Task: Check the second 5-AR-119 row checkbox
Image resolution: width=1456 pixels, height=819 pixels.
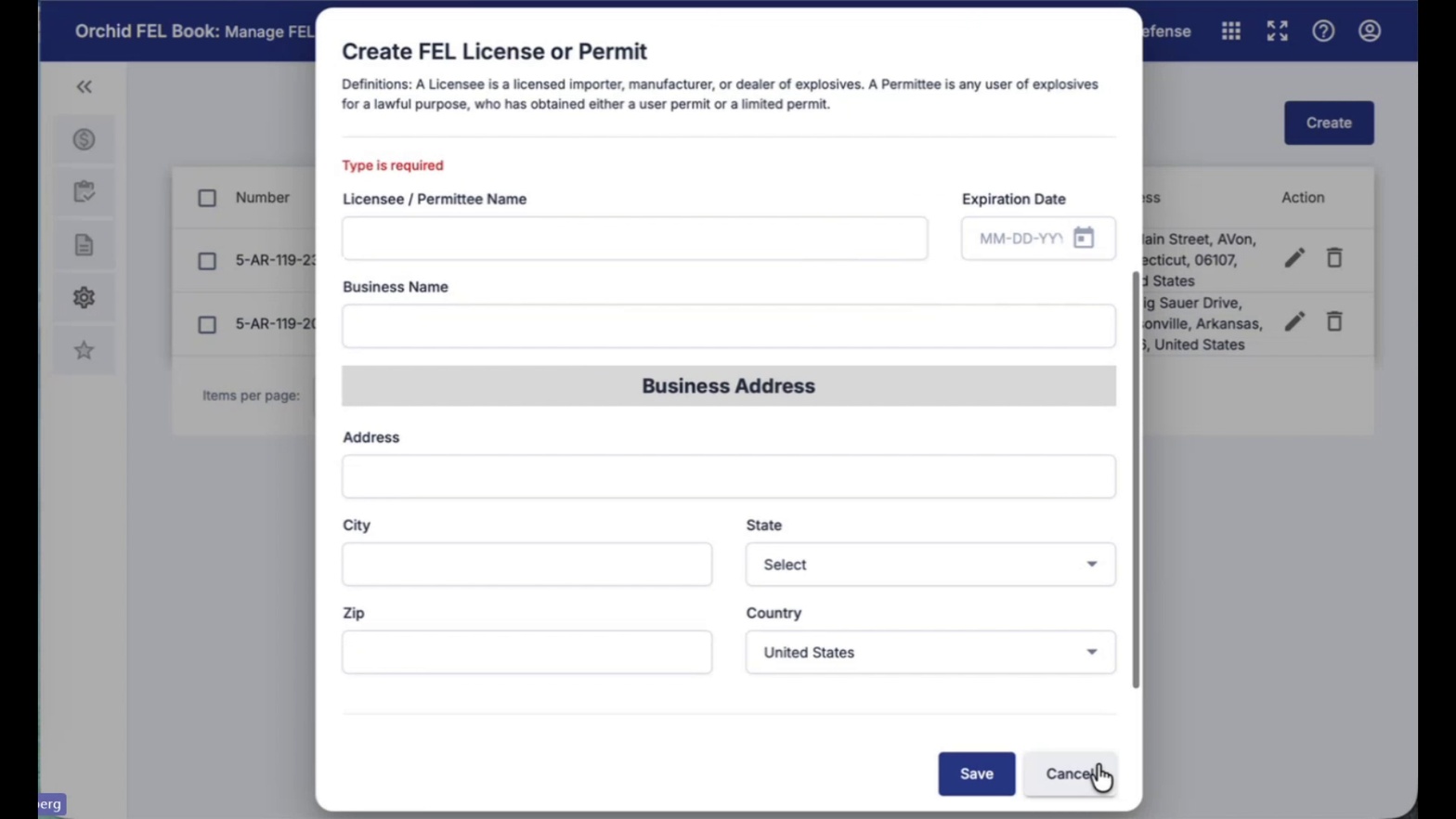Action: 207,324
